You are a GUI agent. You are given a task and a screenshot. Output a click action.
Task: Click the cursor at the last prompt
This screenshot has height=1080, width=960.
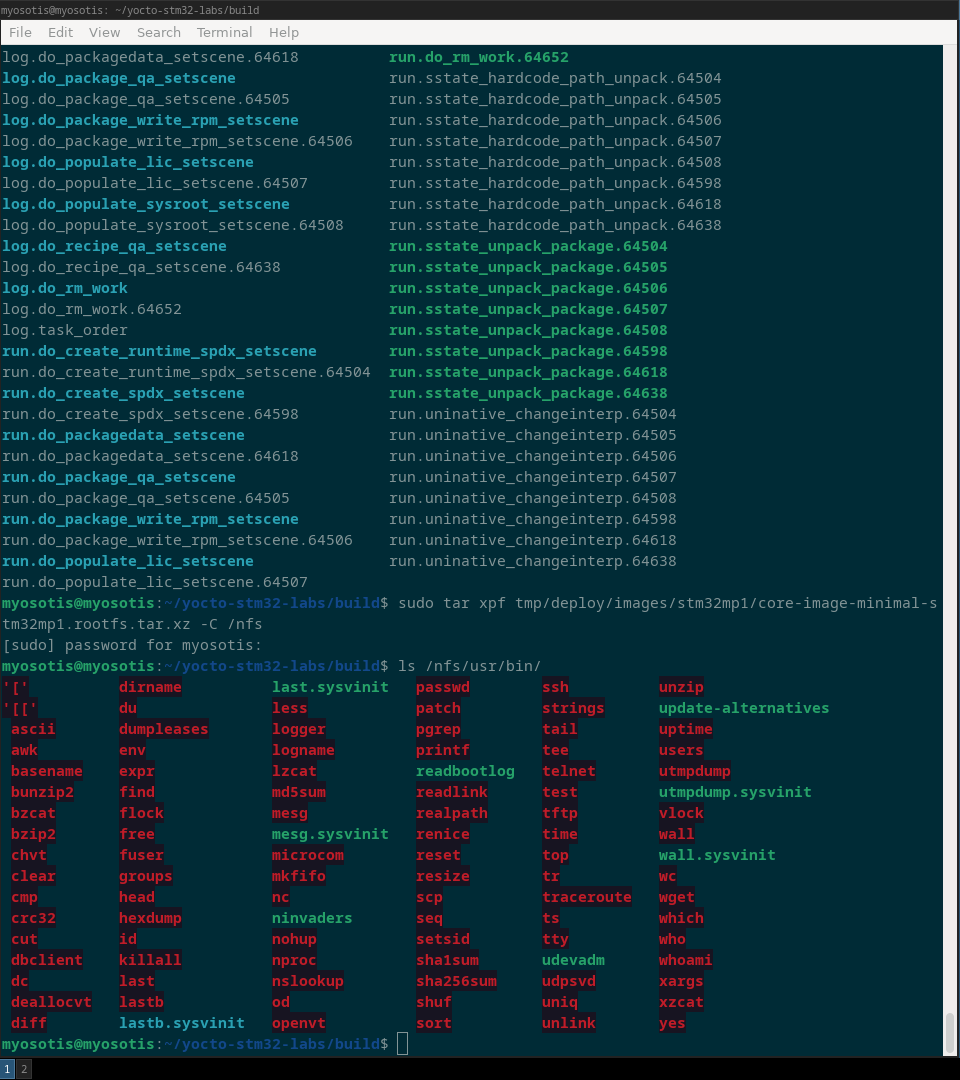click(x=402, y=1044)
